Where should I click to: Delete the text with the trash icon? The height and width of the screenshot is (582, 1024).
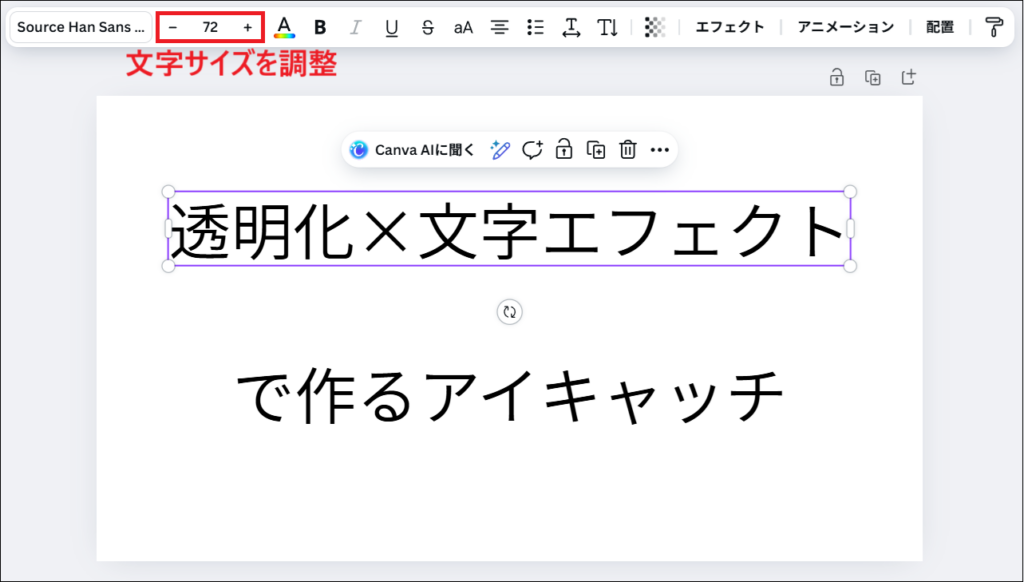pos(628,149)
